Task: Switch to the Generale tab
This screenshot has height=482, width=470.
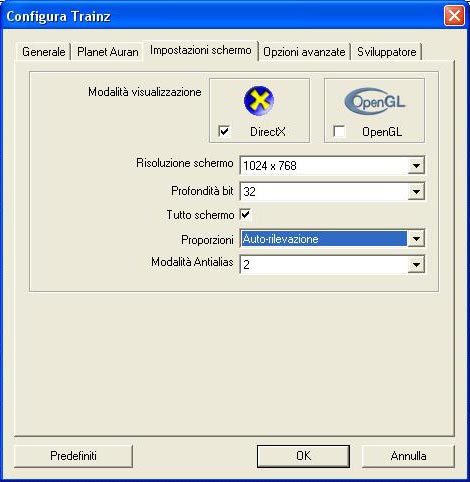Action: click(43, 52)
